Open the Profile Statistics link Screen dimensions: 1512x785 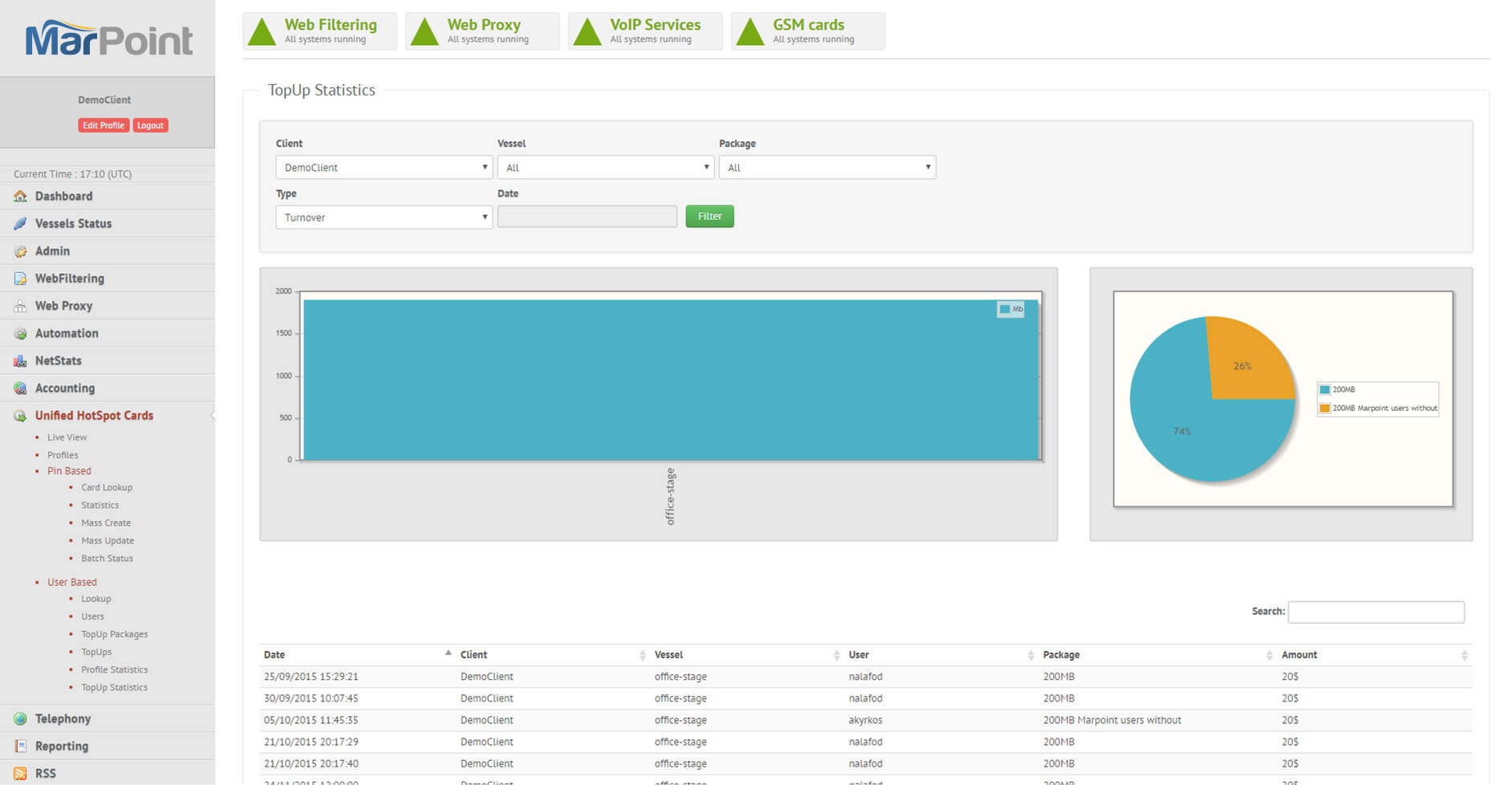tap(114, 669)
